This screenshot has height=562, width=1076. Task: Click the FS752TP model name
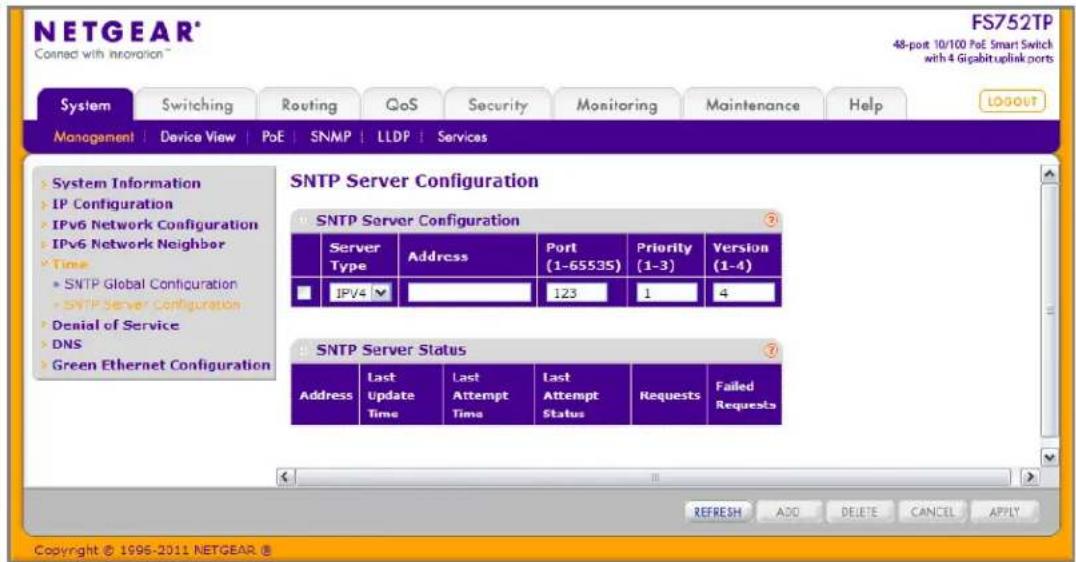pyautogui.click(x=1012, y=23)
